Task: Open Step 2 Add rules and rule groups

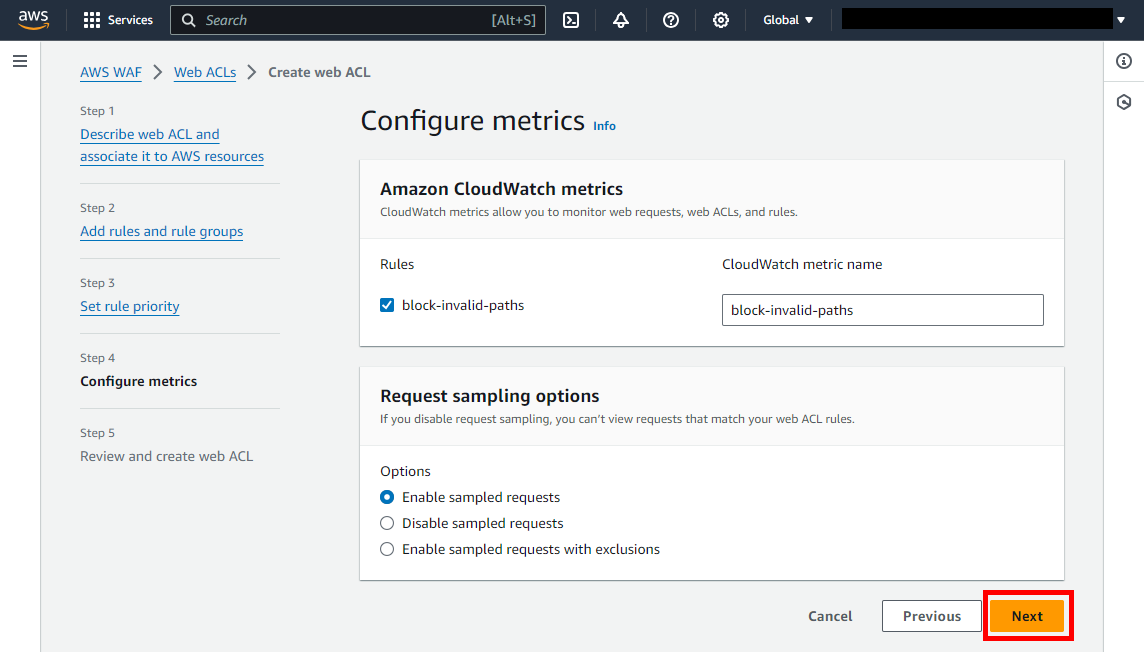Action: [161, 231]
